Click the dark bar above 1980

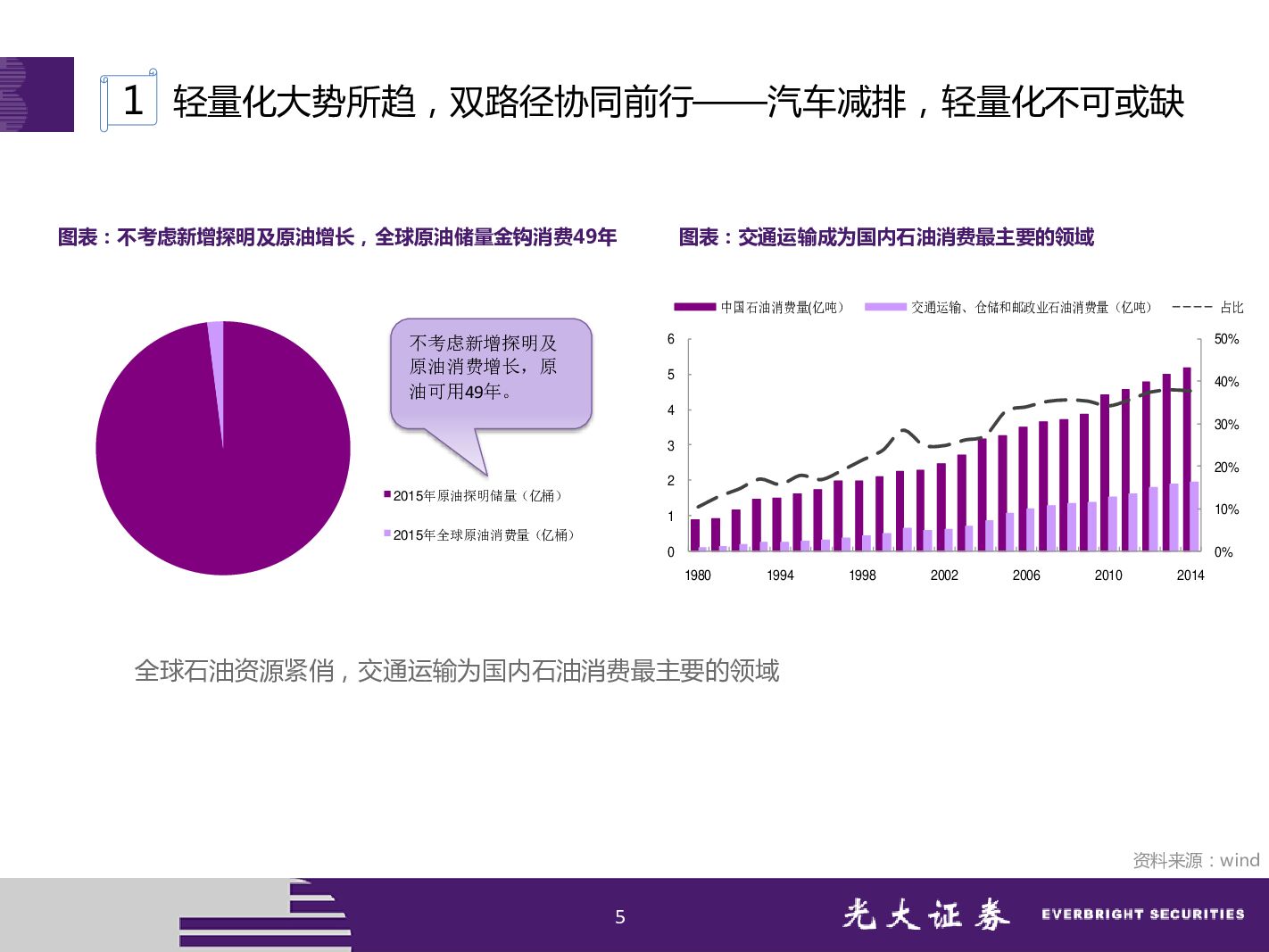pos(695,535)
